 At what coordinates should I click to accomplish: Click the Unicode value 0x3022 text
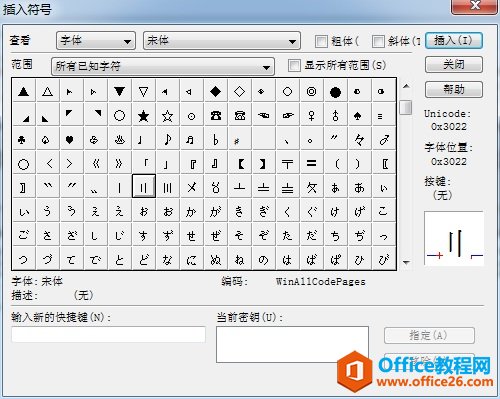click(x=448, y=127)
